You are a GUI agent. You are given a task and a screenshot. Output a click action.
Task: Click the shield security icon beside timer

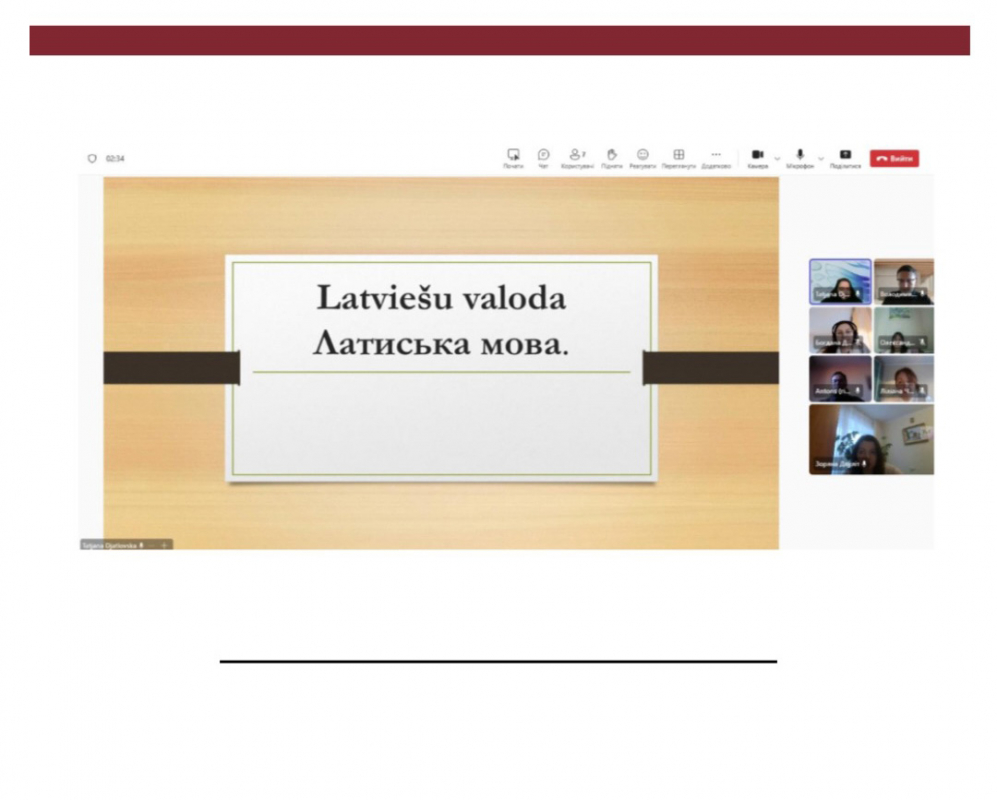click(92, 158)
